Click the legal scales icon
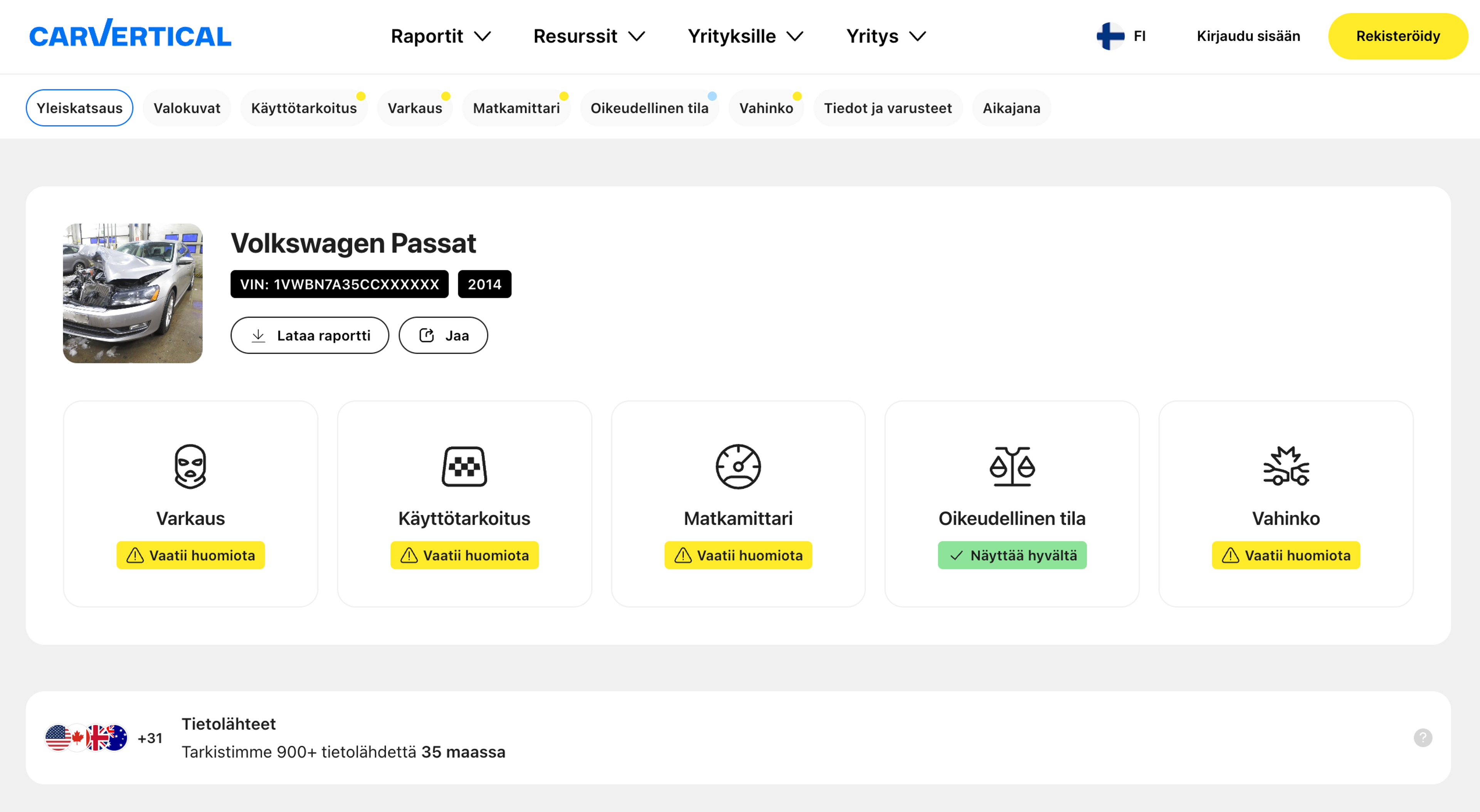Image resolution: width=1480 pixels, height=812 pixels. pos(1012,466)
